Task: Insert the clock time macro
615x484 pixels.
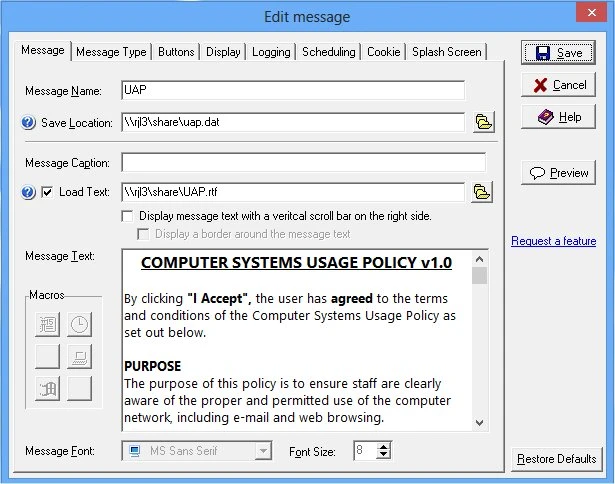Action: coord(80,324)
